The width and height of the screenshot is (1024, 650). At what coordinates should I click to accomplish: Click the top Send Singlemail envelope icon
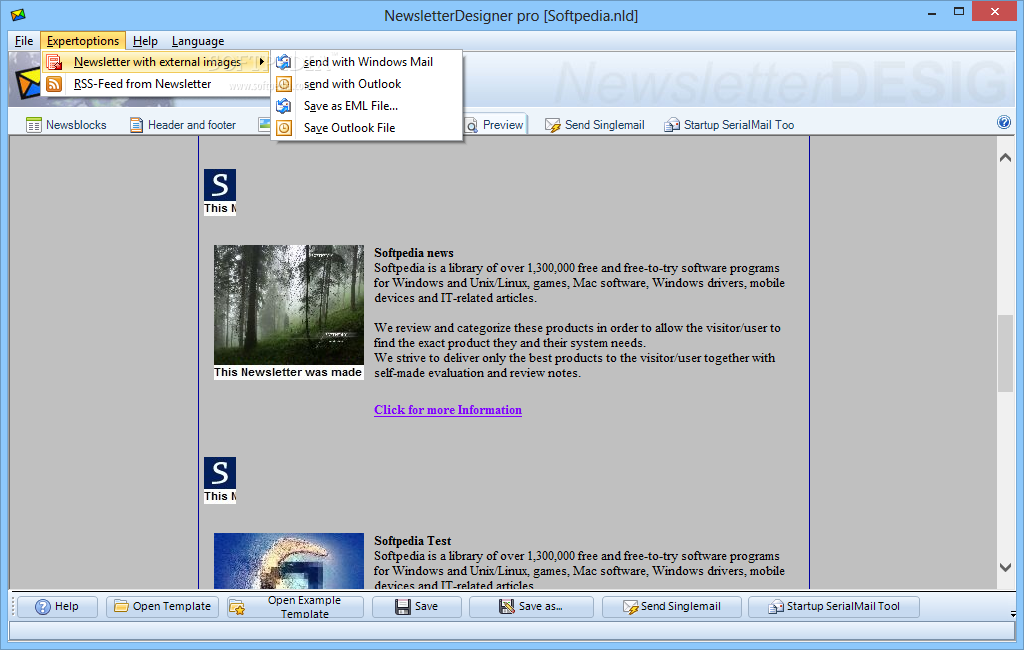[552, 125]
